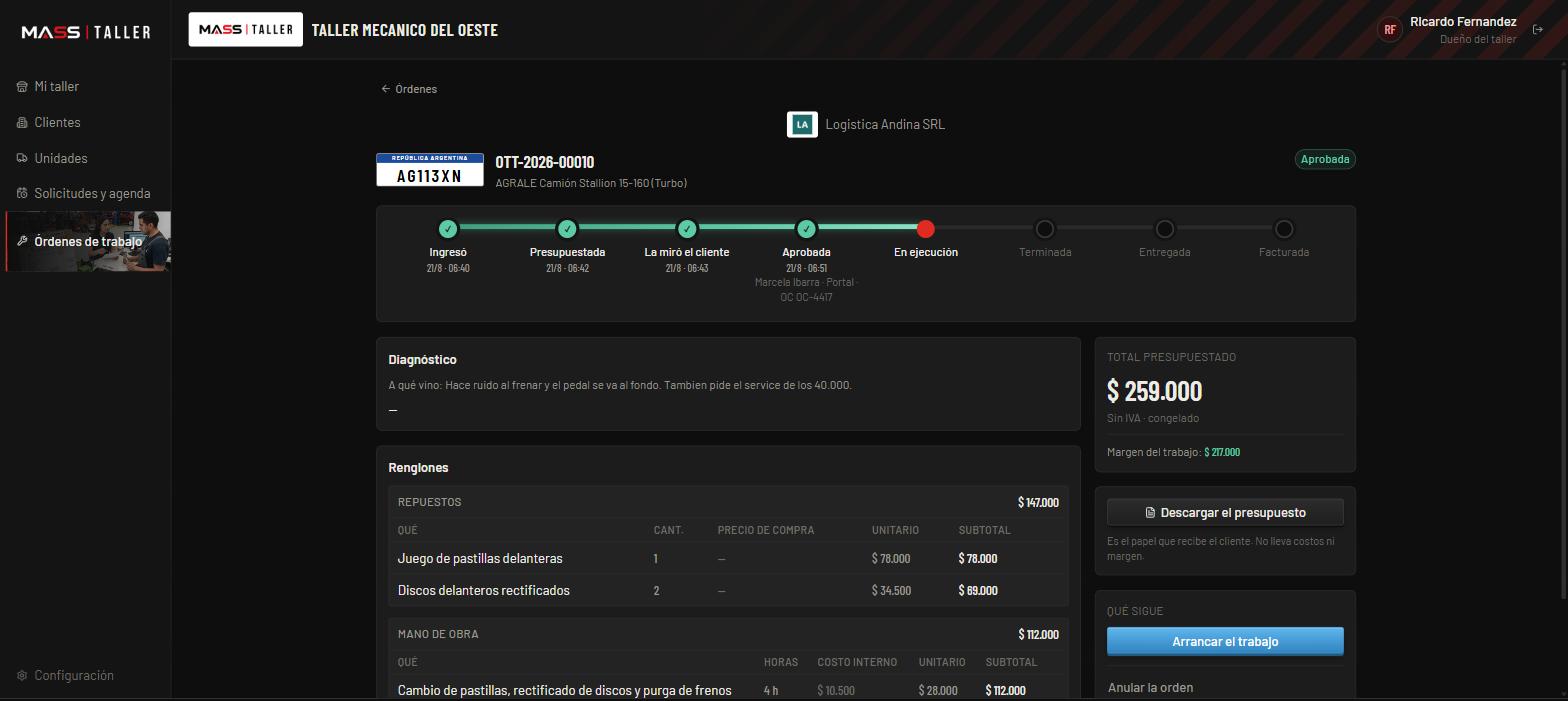The height and width of the screenshot is (701, 1568).
Task: Click the Mi taller shop icon
Action: pos(22,87)
